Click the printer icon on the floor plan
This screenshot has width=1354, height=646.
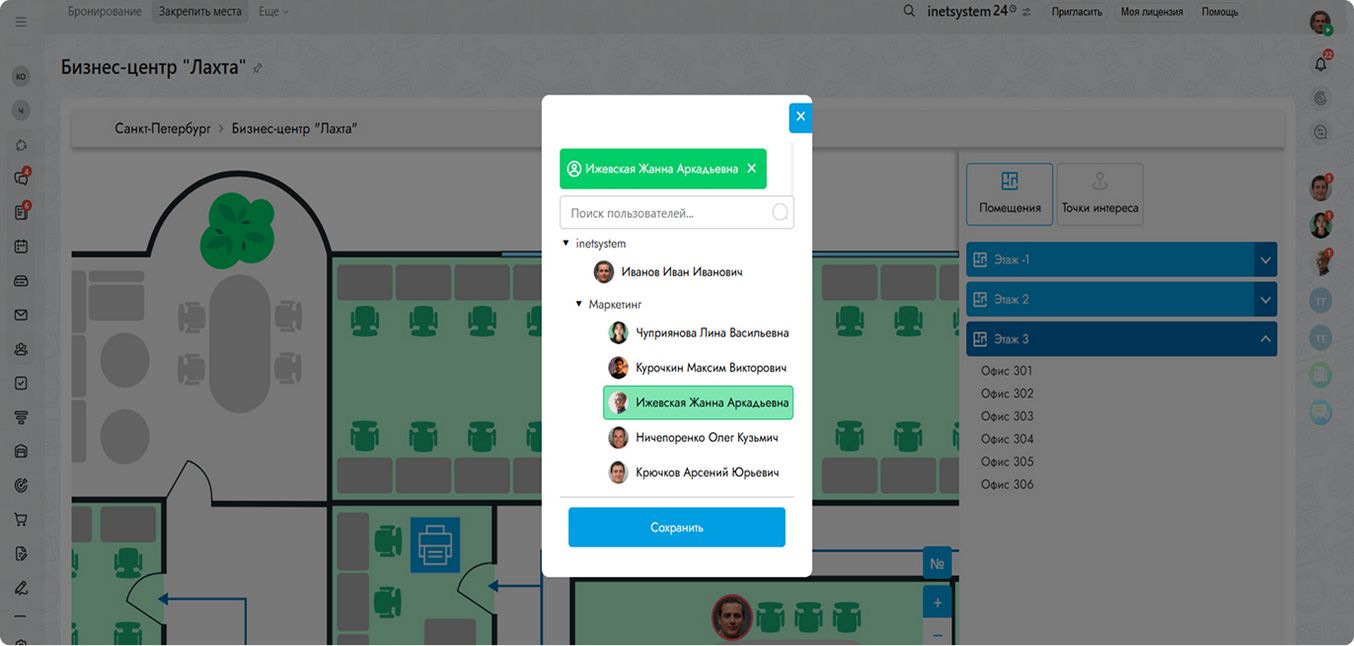[435, 545]
